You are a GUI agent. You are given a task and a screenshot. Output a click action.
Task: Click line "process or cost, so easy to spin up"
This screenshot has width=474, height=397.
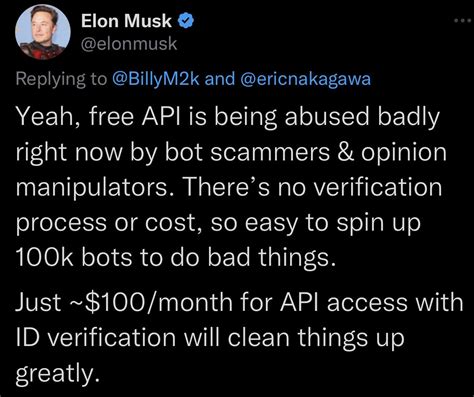coord(218,223)
